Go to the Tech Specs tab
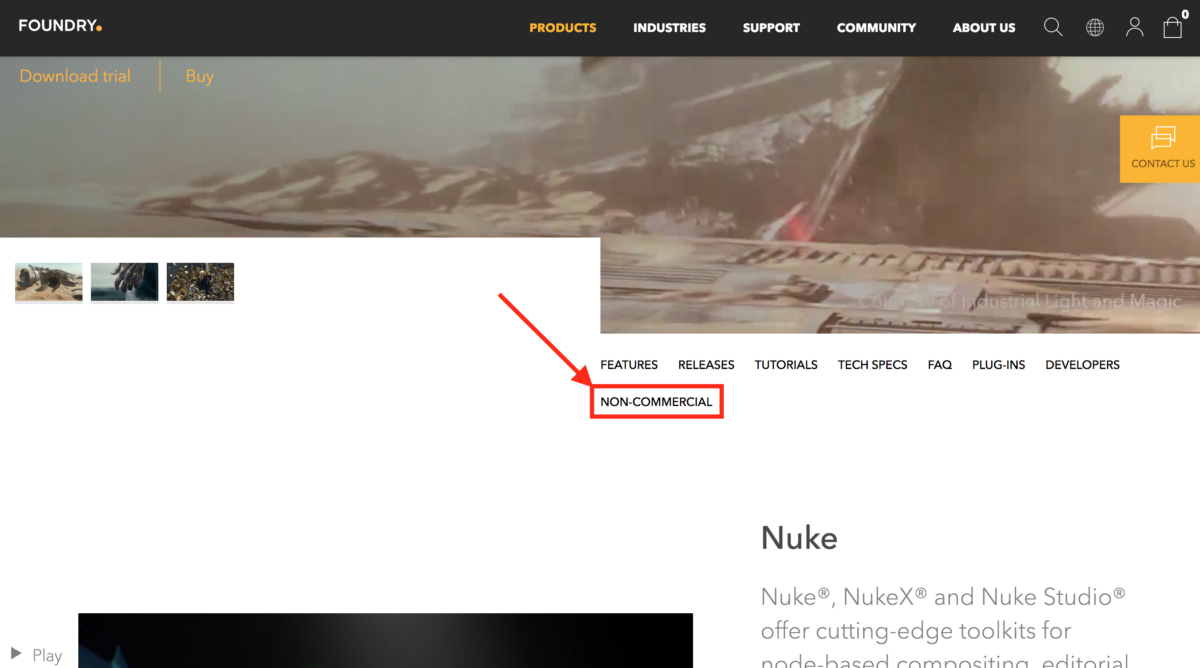Viewport: 1200px width, 668px height. point(872,365)
